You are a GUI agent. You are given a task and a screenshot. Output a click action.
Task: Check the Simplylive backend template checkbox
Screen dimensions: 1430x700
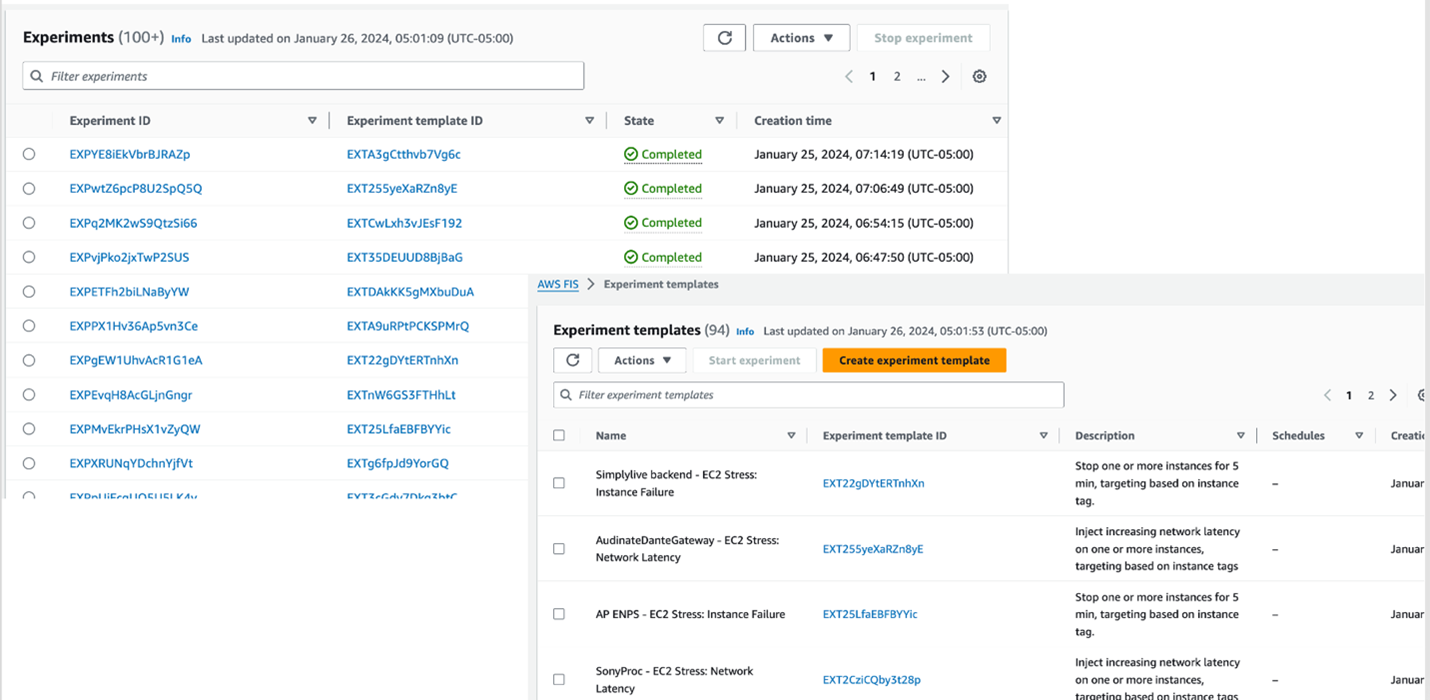[558, 482]
